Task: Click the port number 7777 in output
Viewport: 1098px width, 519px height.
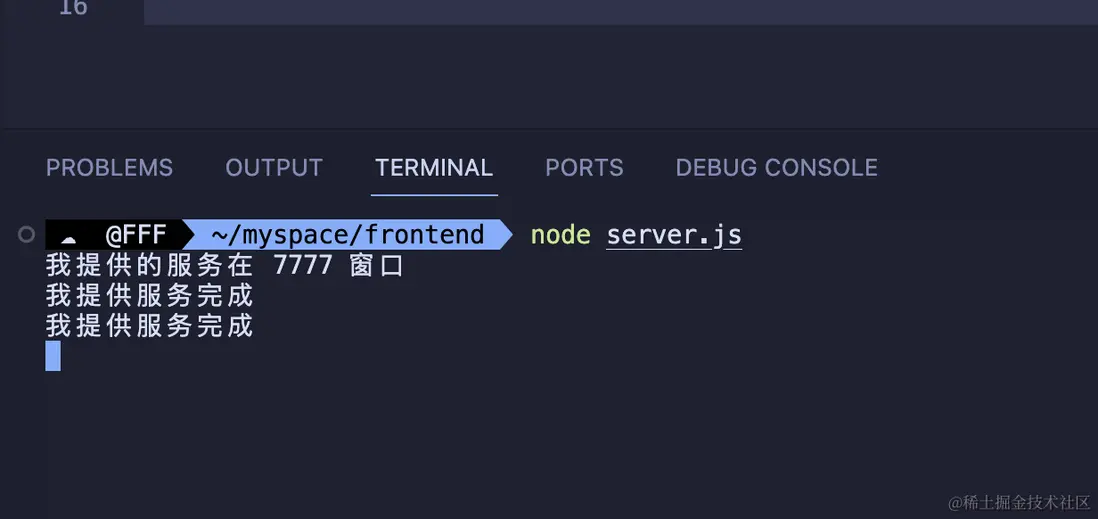Action: coord(302,266)
